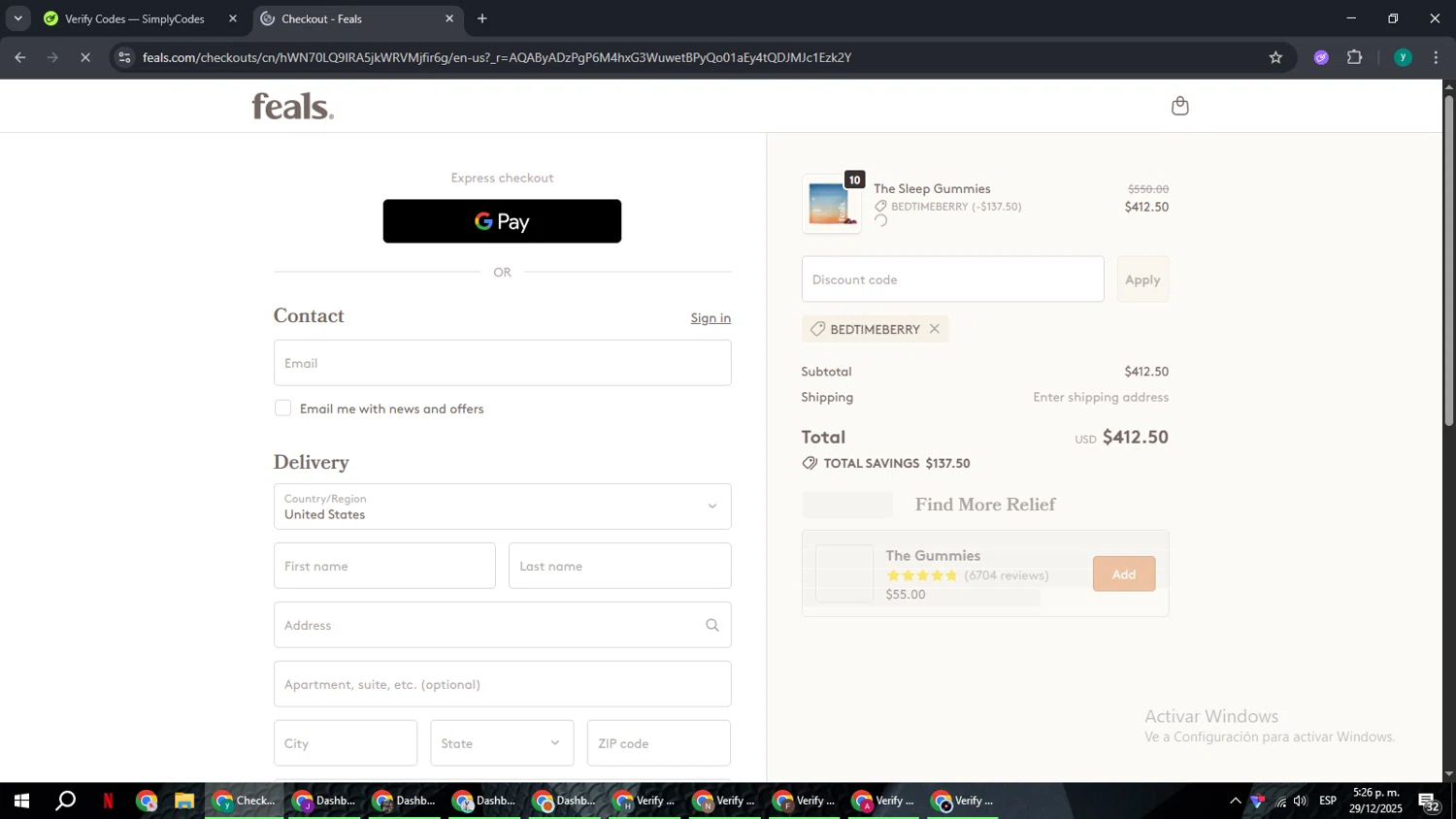Click the Express checkout label
1456x819 pixels.
(502, 178)
